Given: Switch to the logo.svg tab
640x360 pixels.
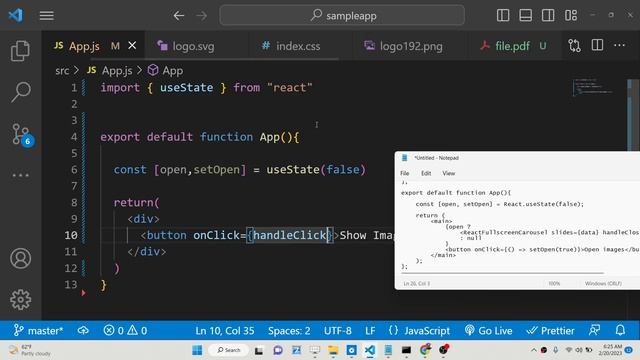Looking at the screenshot, I should pos(193,46).
